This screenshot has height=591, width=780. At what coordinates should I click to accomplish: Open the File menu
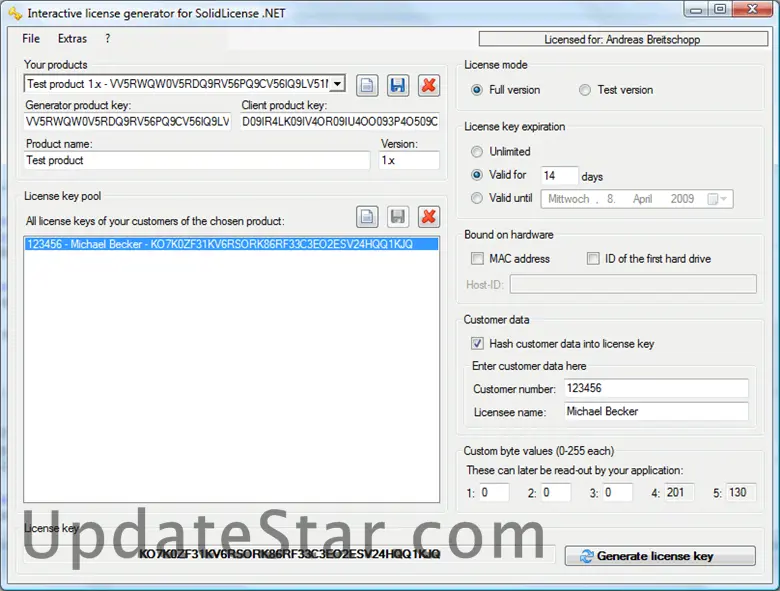coord(31,39)
